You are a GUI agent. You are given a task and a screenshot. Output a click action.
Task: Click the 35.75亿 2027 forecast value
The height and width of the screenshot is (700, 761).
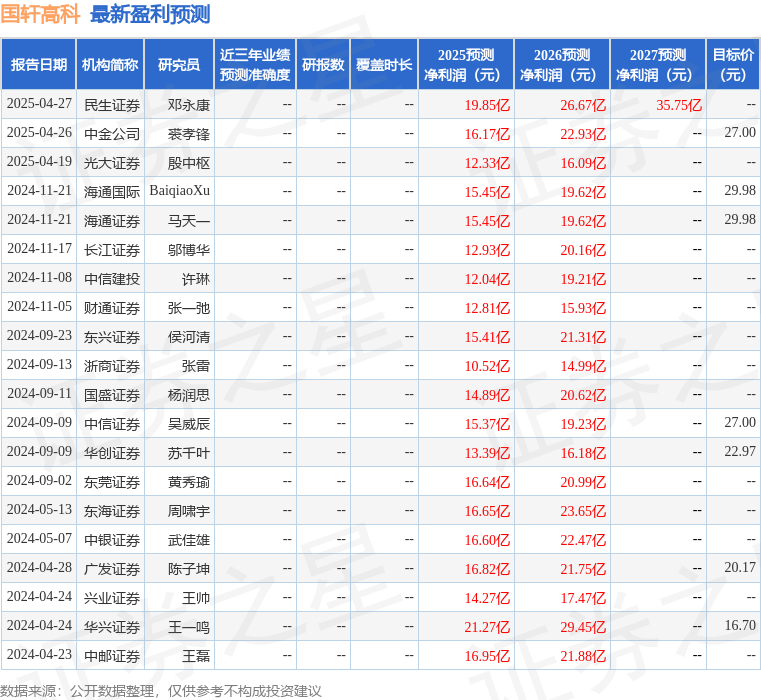[679, 105]
